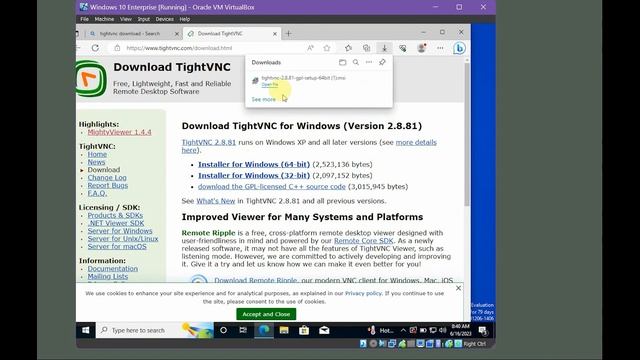Open MightyViewer 1.4.4 highlight link
The width and height of the screenshot is (640, 360).
coord(119,132)
